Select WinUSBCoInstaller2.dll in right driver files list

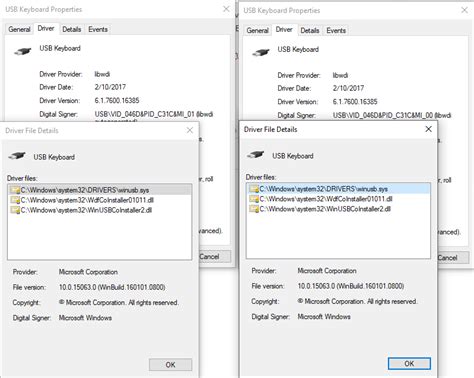tap(338, 209)
